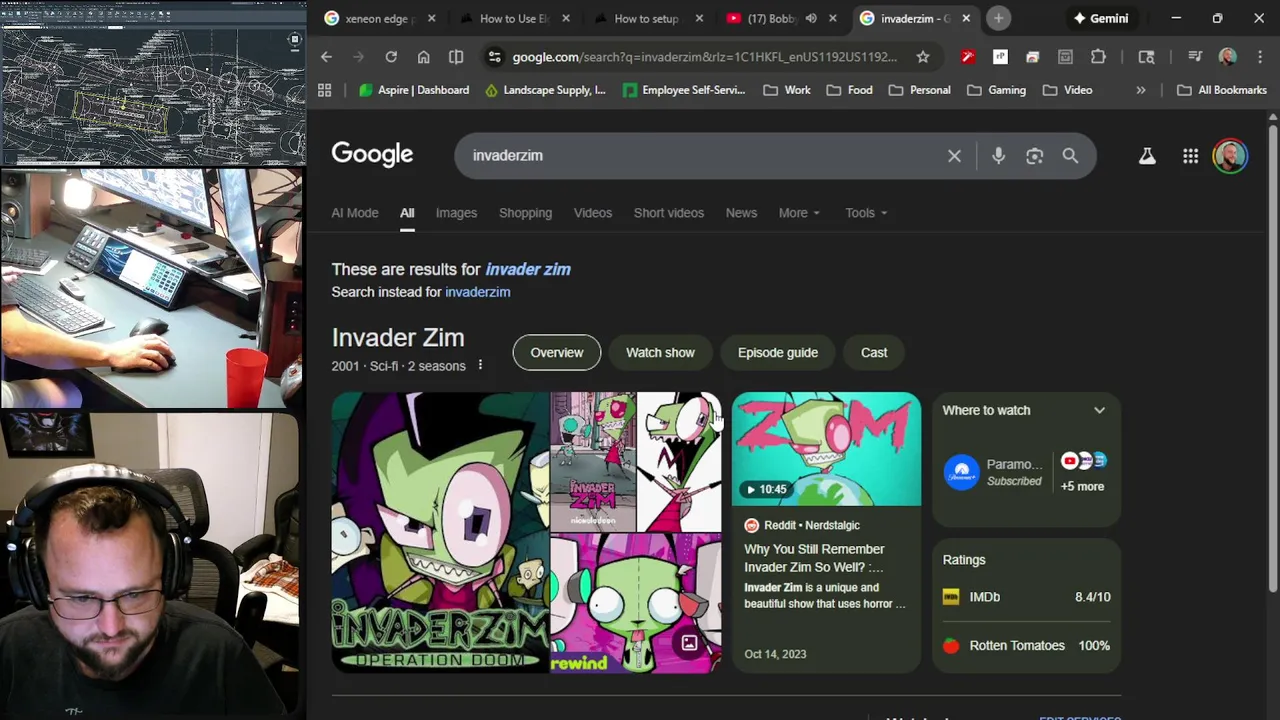Open the Landscape Supply bookmark

[545, 90]
